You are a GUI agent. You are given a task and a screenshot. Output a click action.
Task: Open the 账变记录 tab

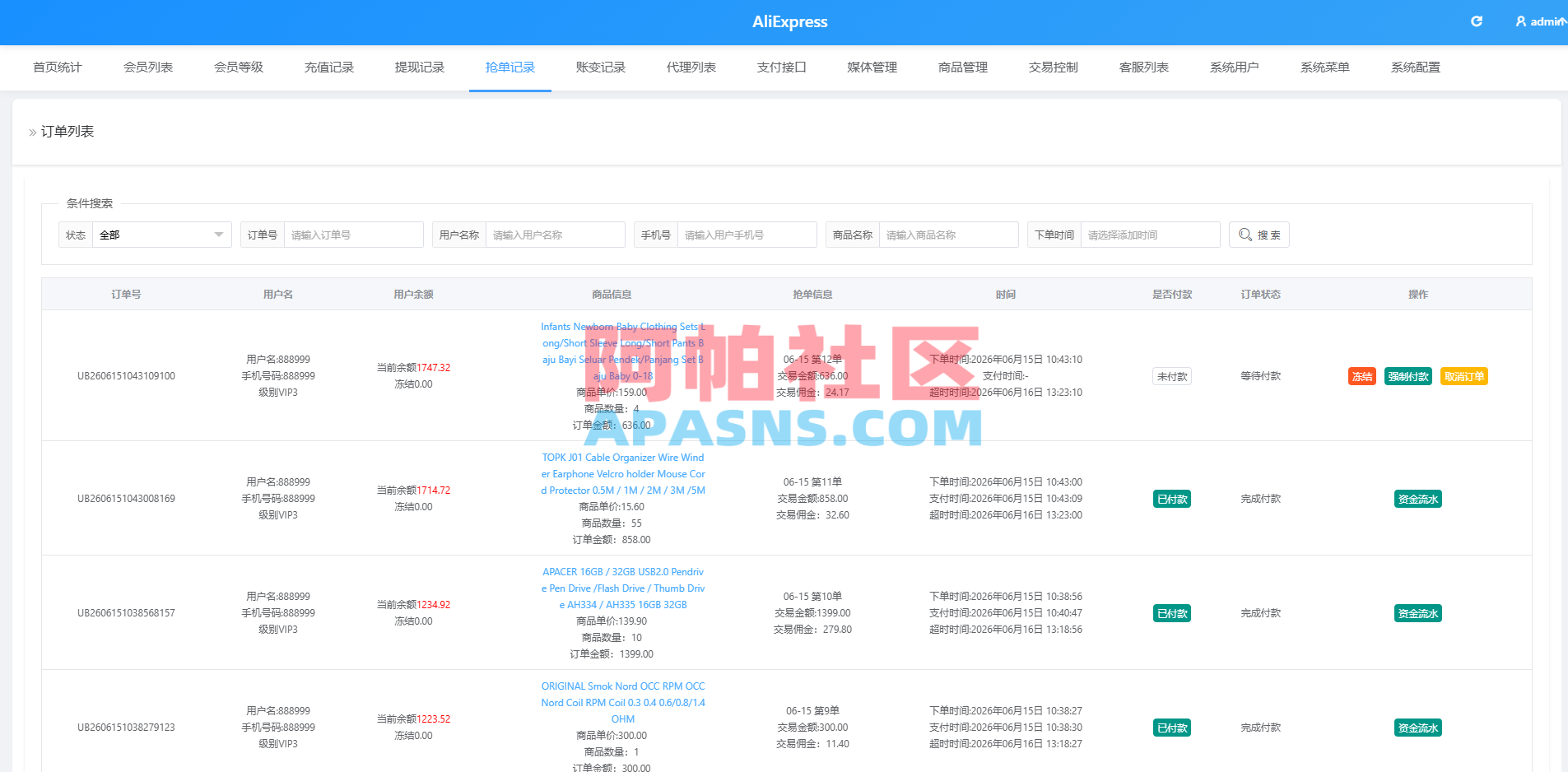click(x=601, y=67)
